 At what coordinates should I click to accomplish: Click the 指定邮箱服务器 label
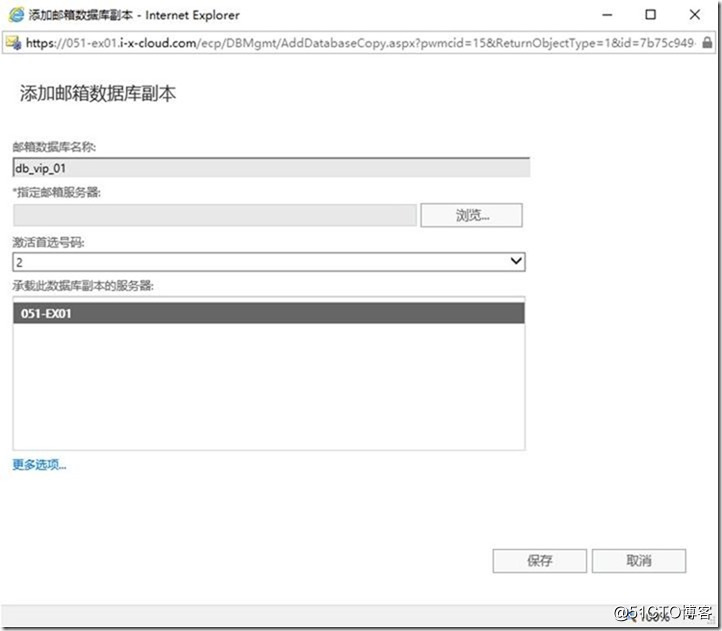(x=57, y=192)
